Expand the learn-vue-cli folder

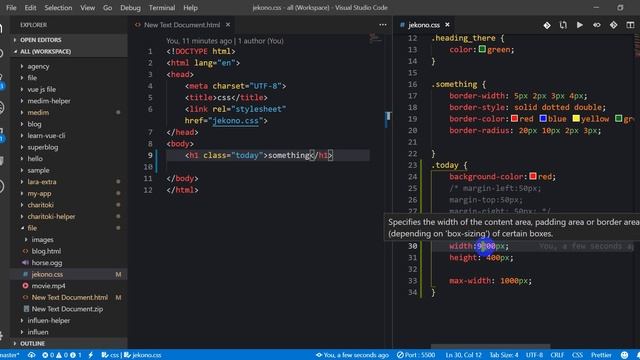coord(46,136)
